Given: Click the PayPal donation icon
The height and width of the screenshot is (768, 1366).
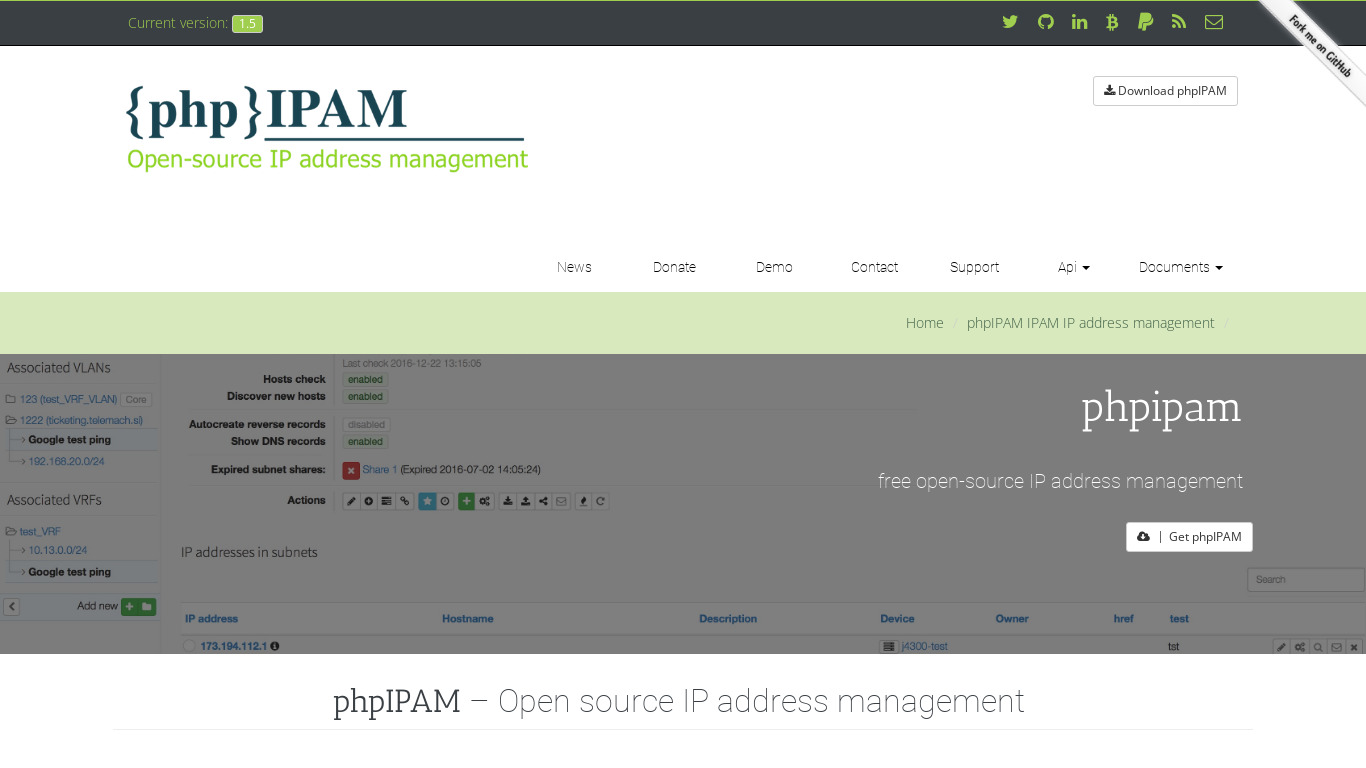Looking at the screenshot, I should coord(1145,22).
